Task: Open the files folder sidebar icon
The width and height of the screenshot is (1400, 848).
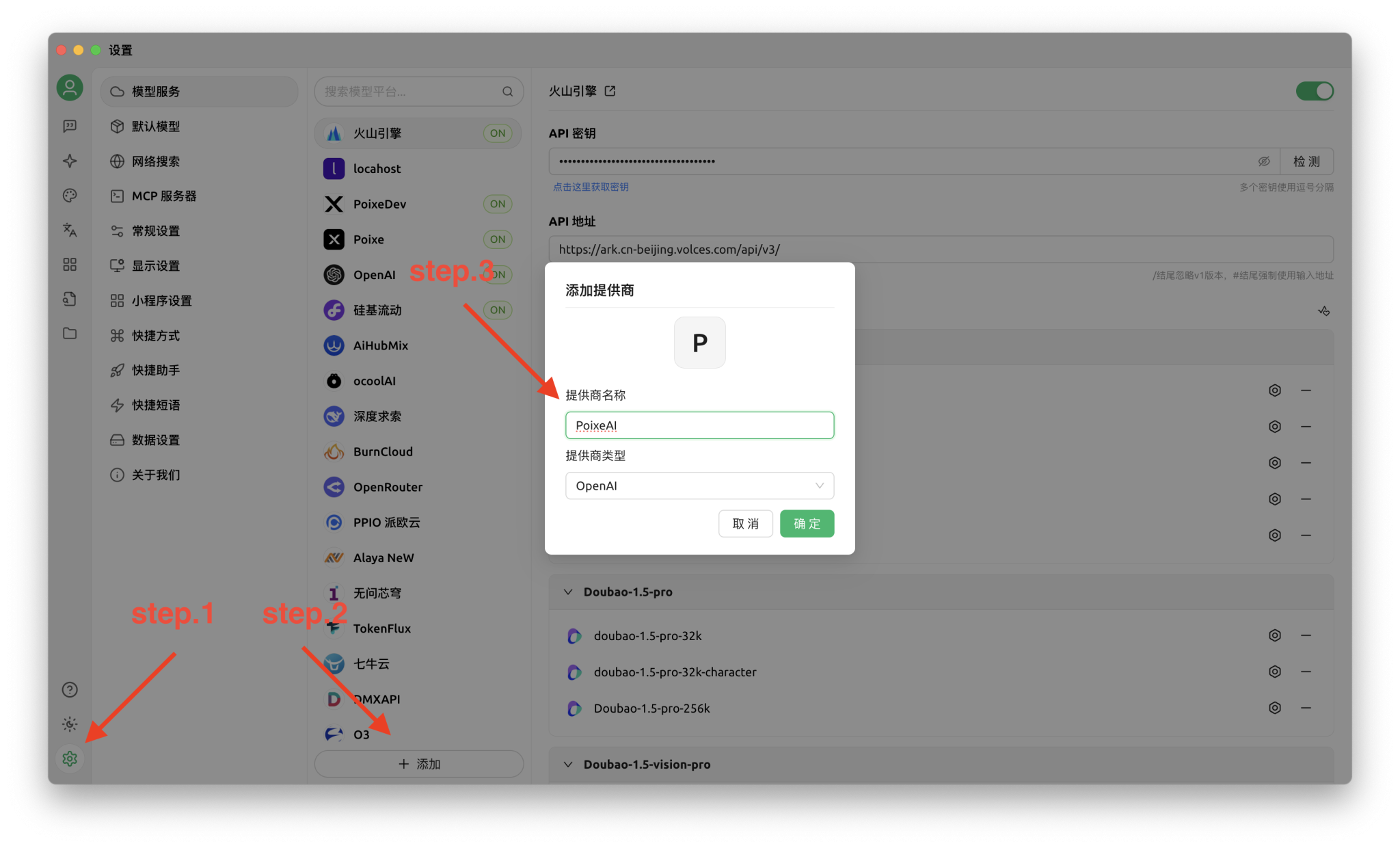Action: 70,333
